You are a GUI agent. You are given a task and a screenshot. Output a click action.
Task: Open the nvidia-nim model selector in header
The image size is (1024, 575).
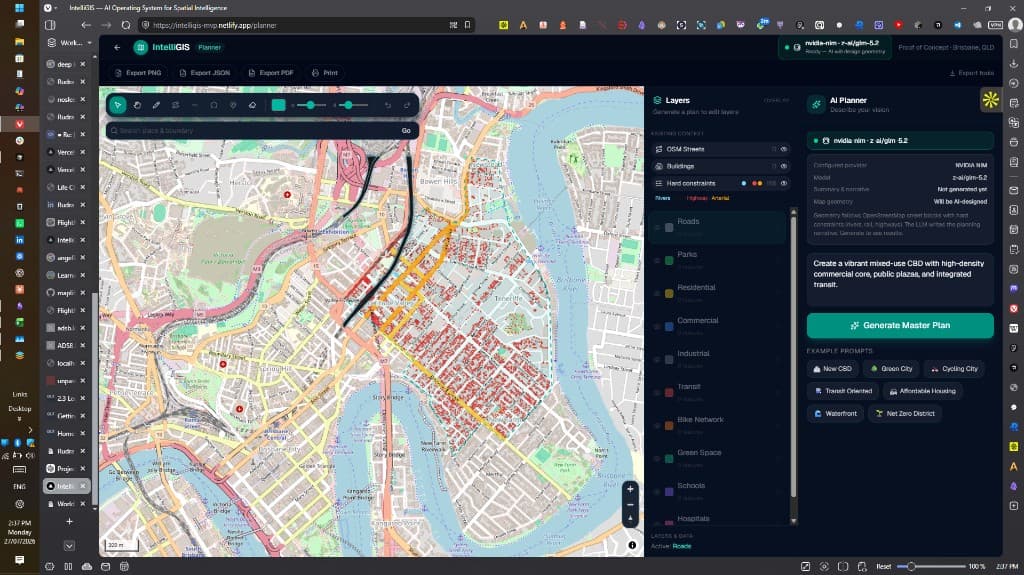point(835,47)
